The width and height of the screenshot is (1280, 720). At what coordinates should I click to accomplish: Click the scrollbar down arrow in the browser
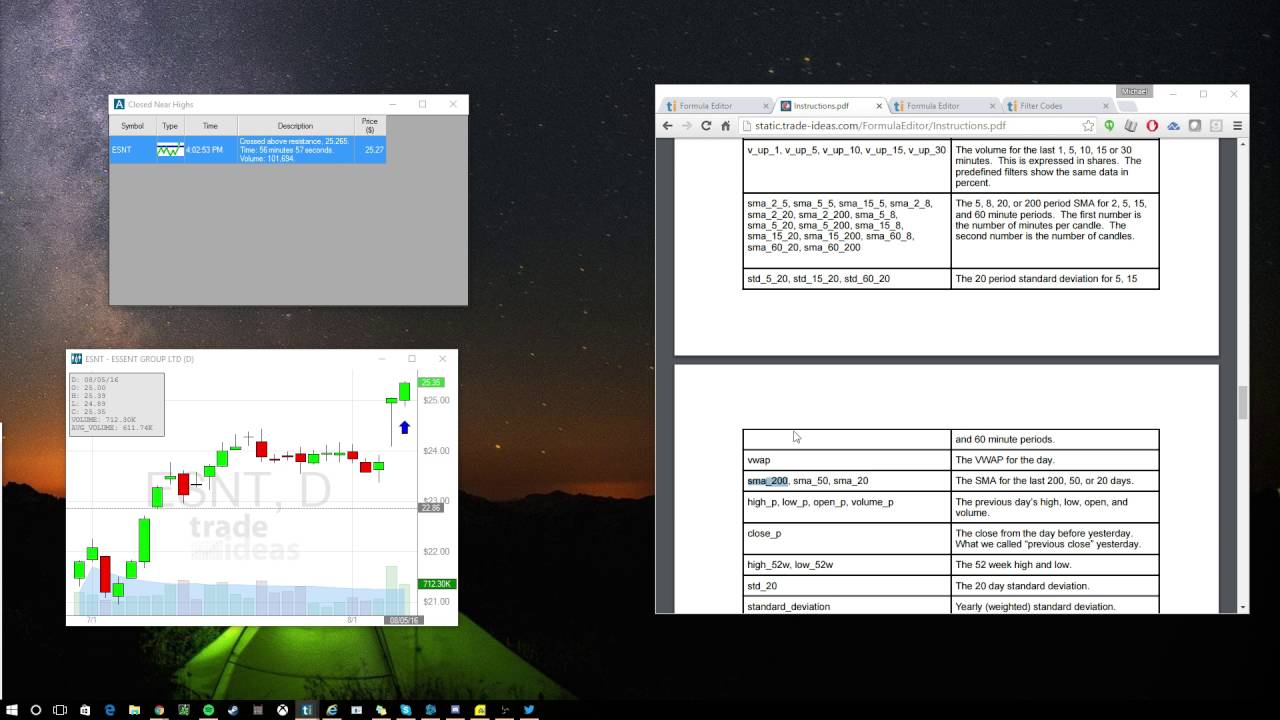coord(1243,607)
